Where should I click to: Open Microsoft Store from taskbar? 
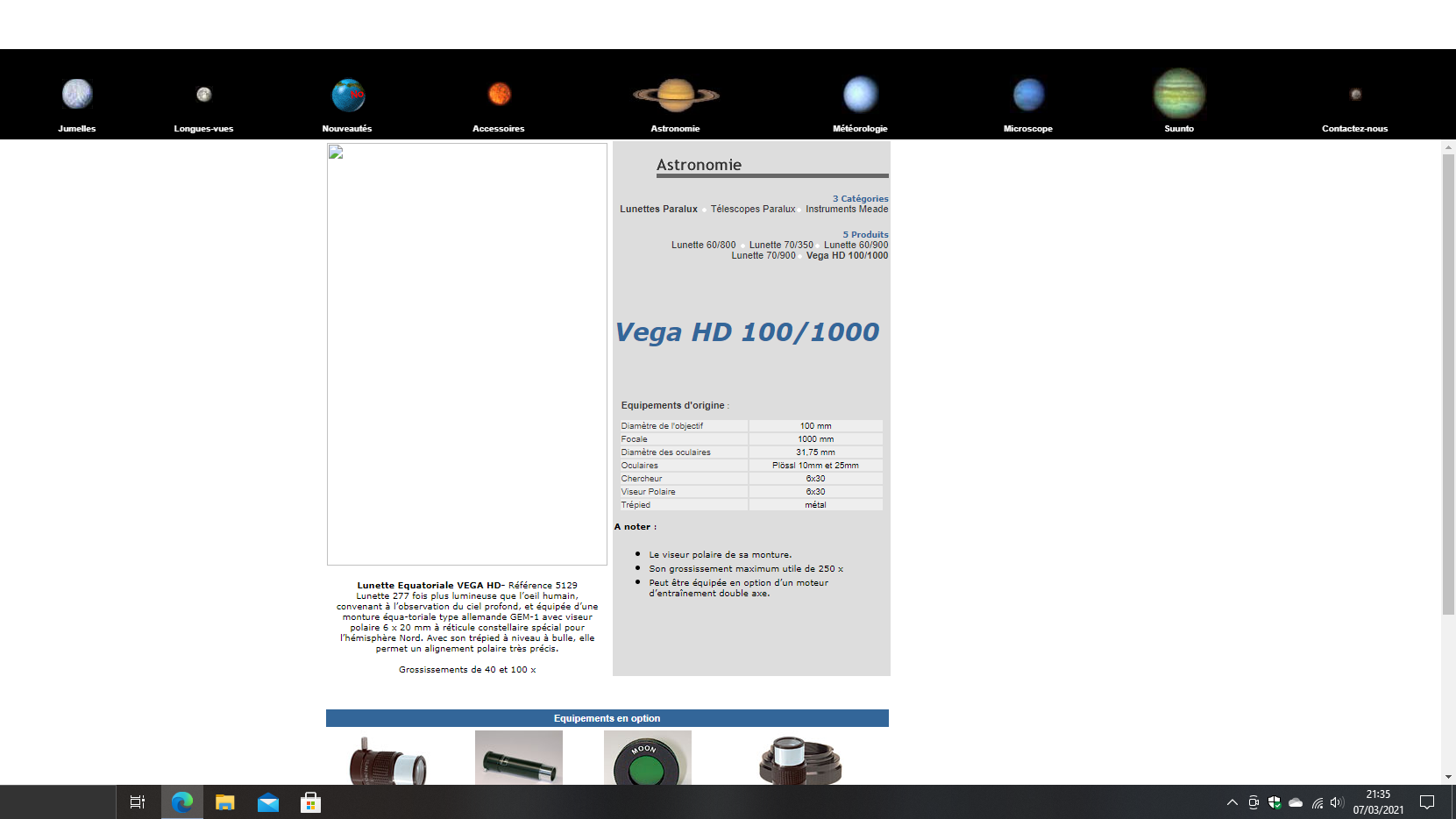coord(310,802)
